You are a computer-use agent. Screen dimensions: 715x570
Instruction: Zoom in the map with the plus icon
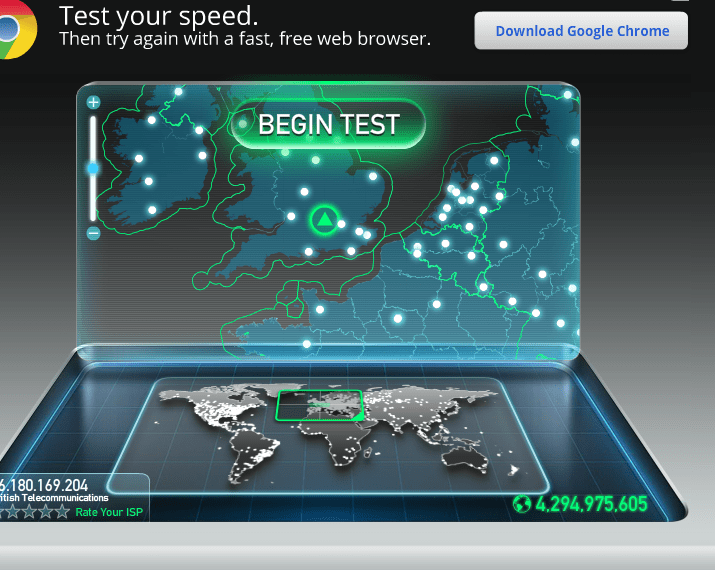tap(93, 102)
